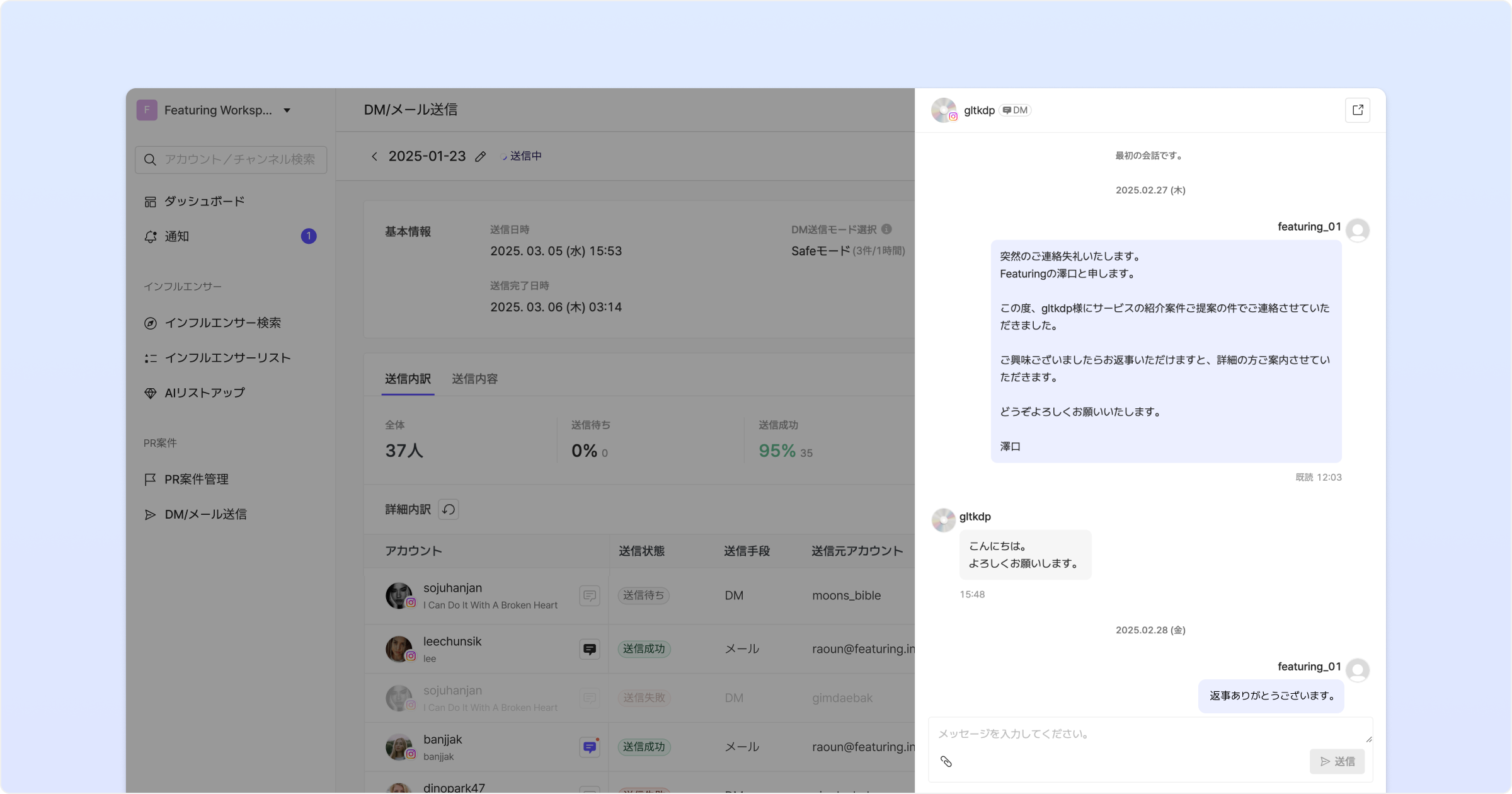Open the chat icon for leechunsik
Image resolution: width=1512 pixels, height=794 pixels.
(x=589, y=648)
